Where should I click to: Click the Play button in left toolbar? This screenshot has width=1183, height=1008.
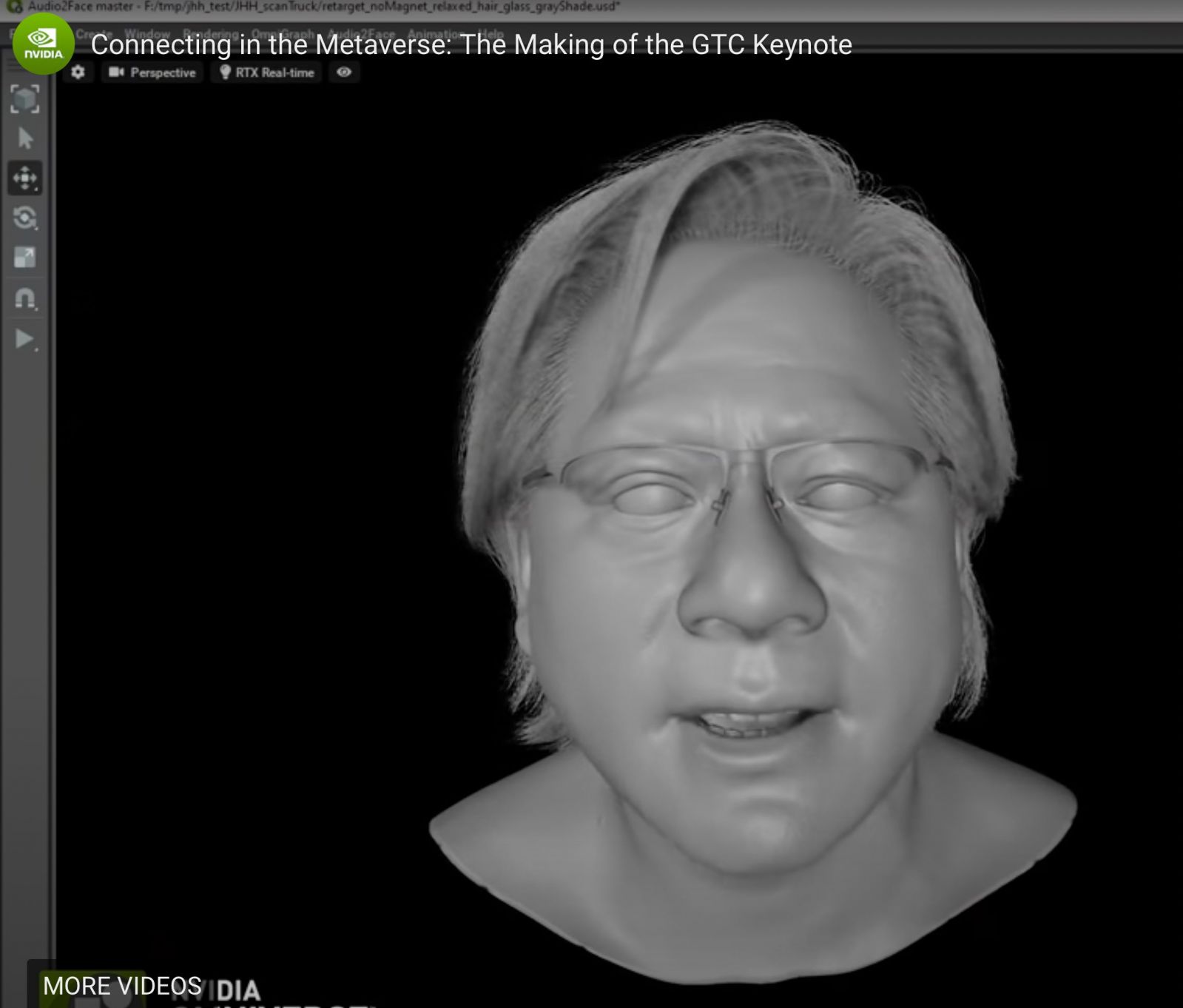[25, 339]
